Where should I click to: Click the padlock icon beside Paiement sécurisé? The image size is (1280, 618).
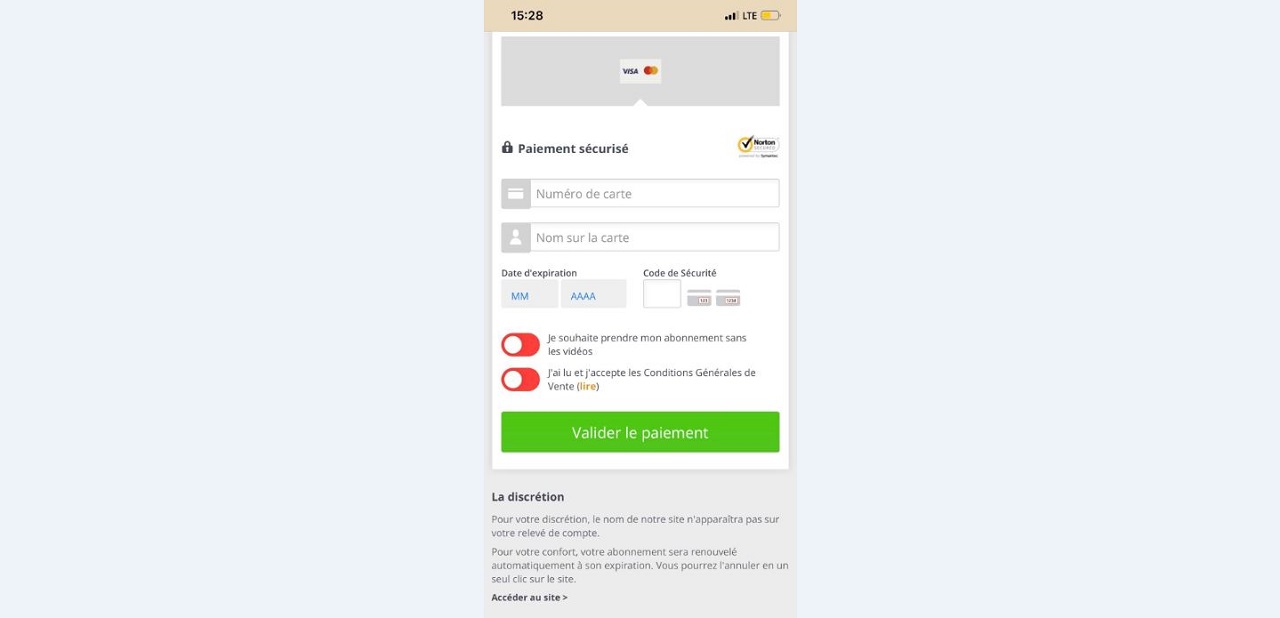click(507, 147)
